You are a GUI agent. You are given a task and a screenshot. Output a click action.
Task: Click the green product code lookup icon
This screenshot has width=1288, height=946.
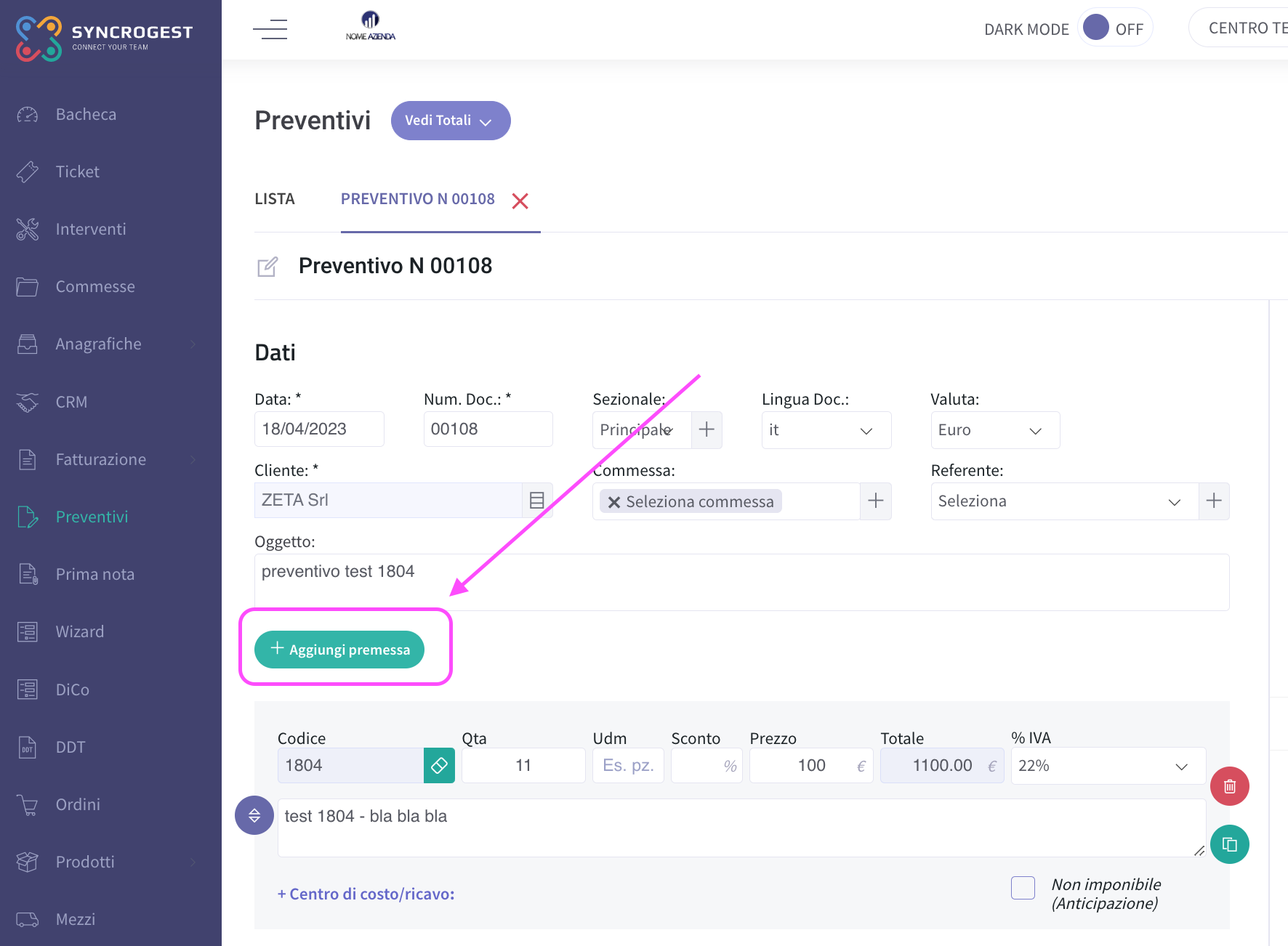439,766
